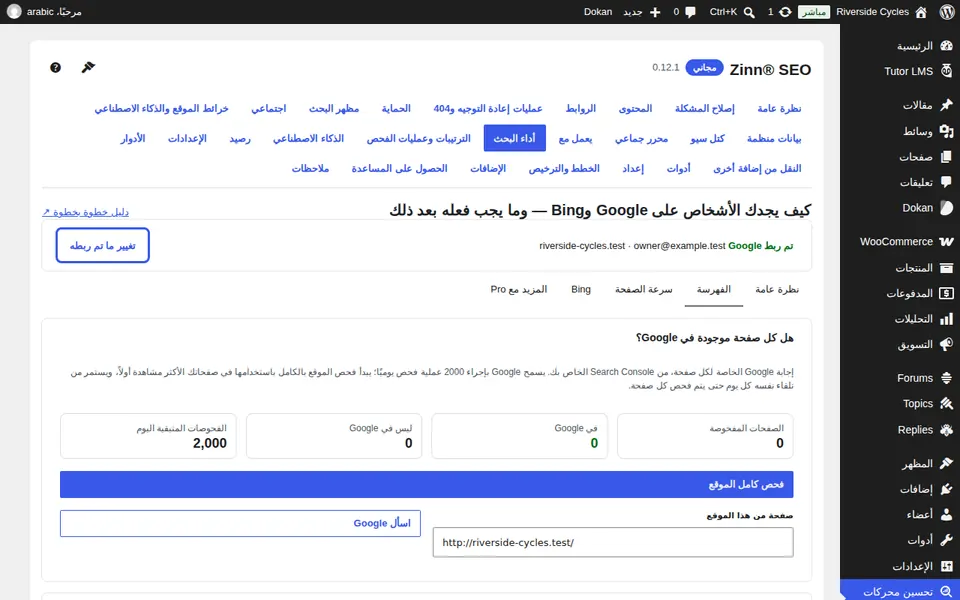960x600 pixels.
Task: Click the help question mark icon
Action: tap(55, 67)
